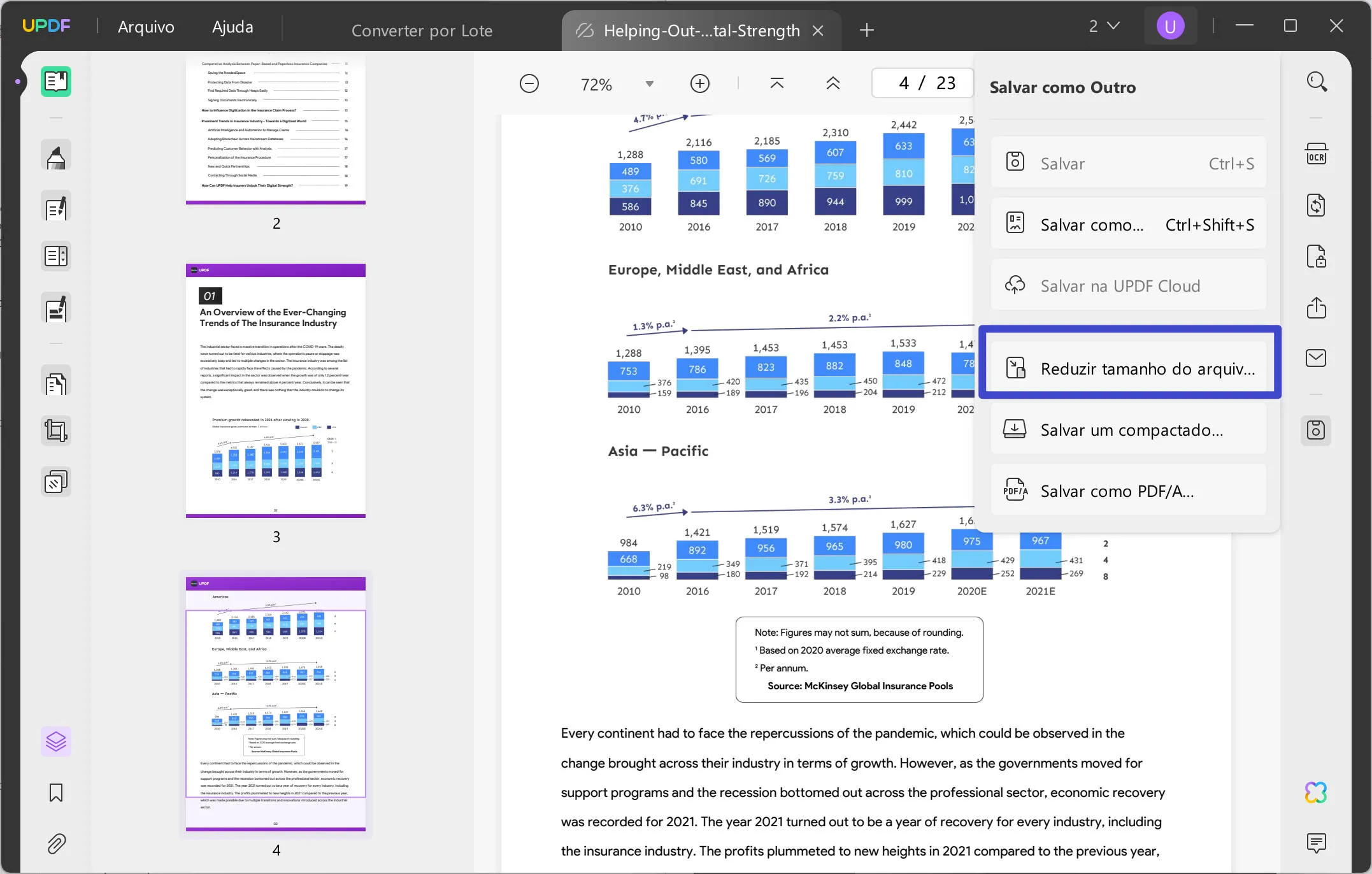Click the share file icon
The width and height of the screenshot is (1372, 874).
tap(1316, 308)
